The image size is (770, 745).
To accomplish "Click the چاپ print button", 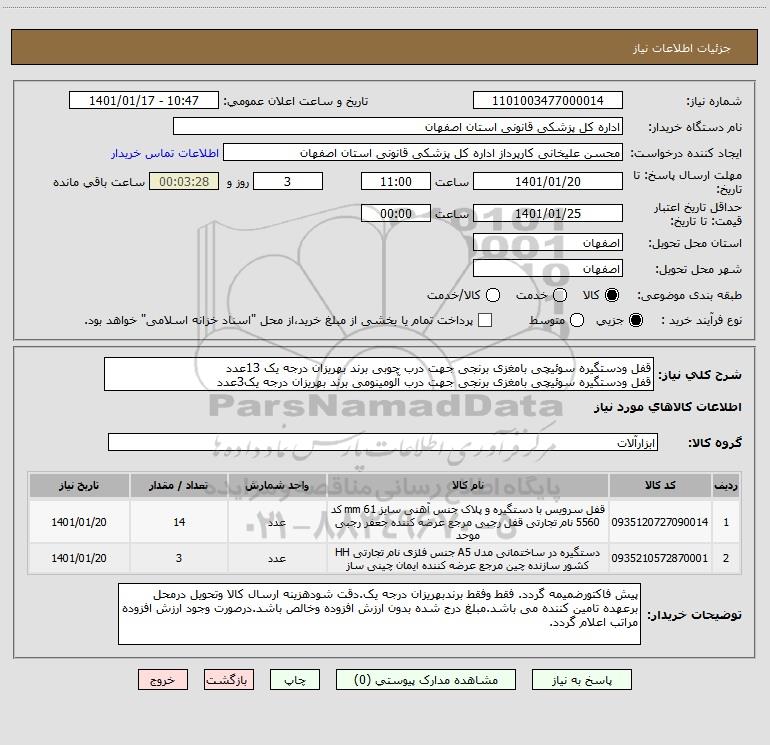I will pos(295,680).
